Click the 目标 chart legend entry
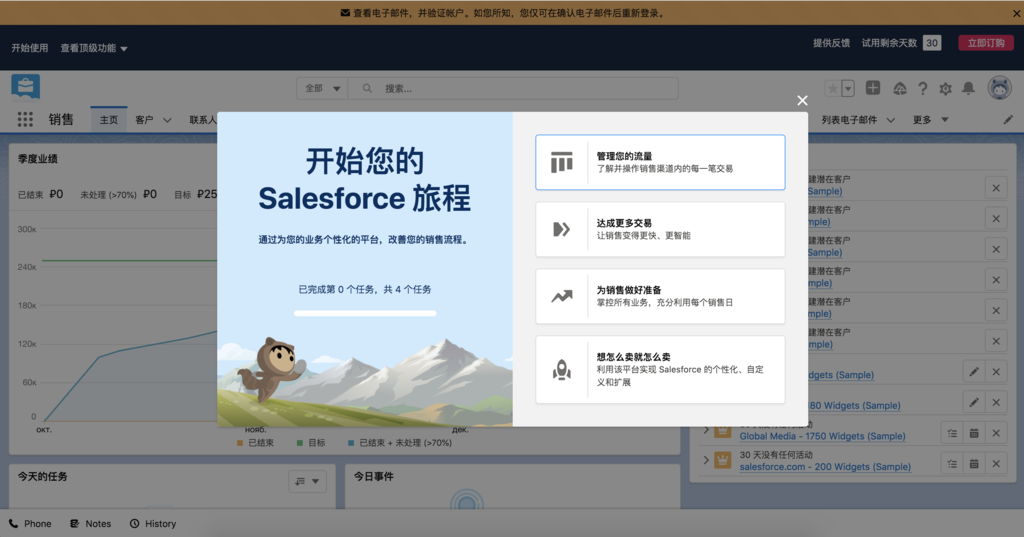 coord(311,443)
